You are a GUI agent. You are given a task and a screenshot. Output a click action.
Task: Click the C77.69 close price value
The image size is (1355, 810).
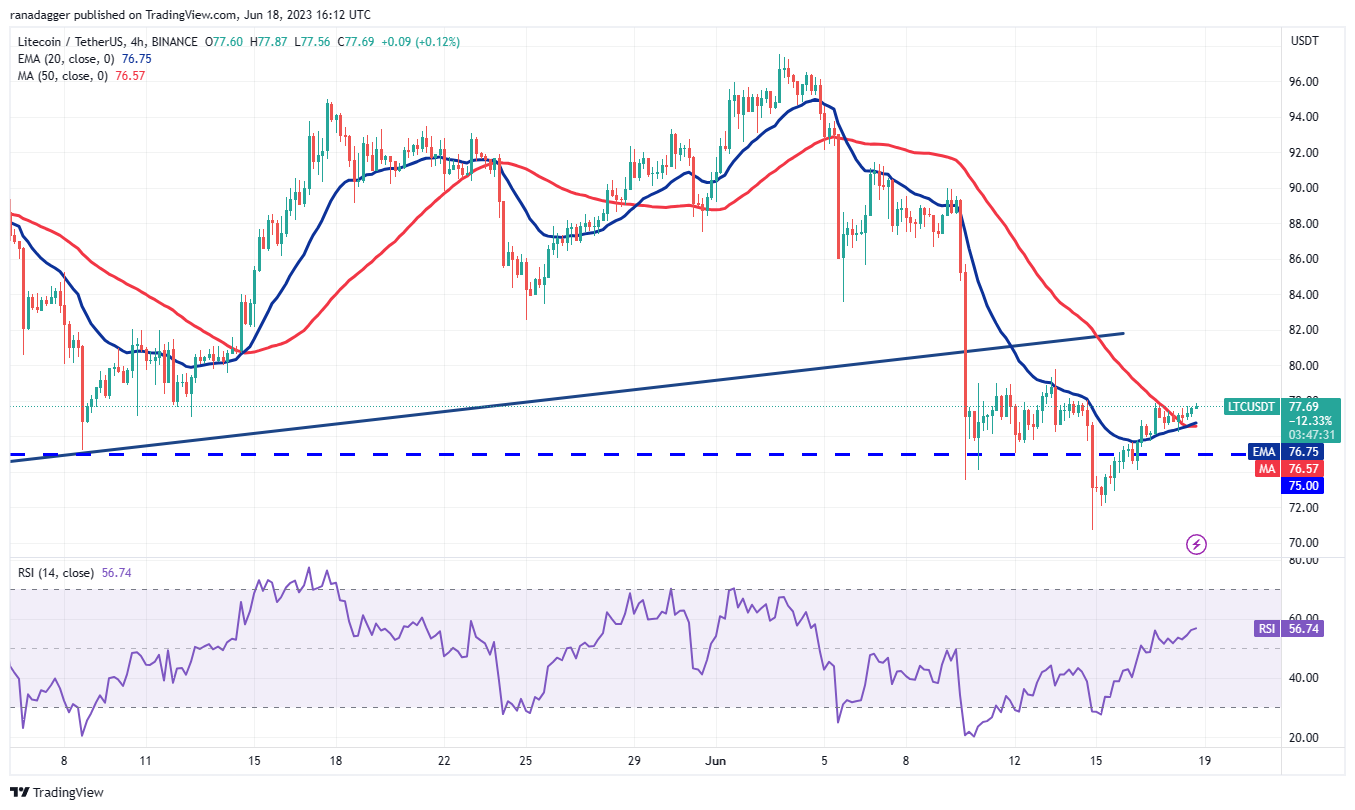355,43
